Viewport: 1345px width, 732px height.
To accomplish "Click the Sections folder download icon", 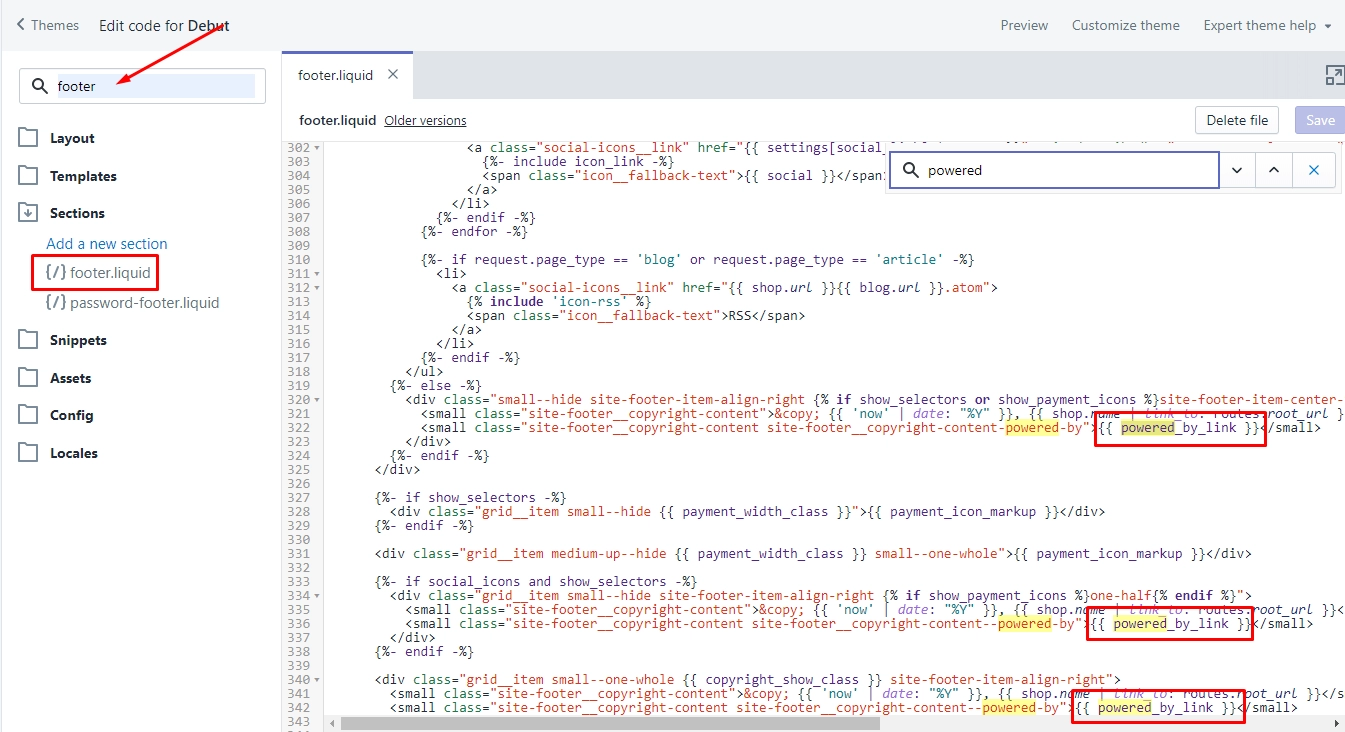I will 28,212.
